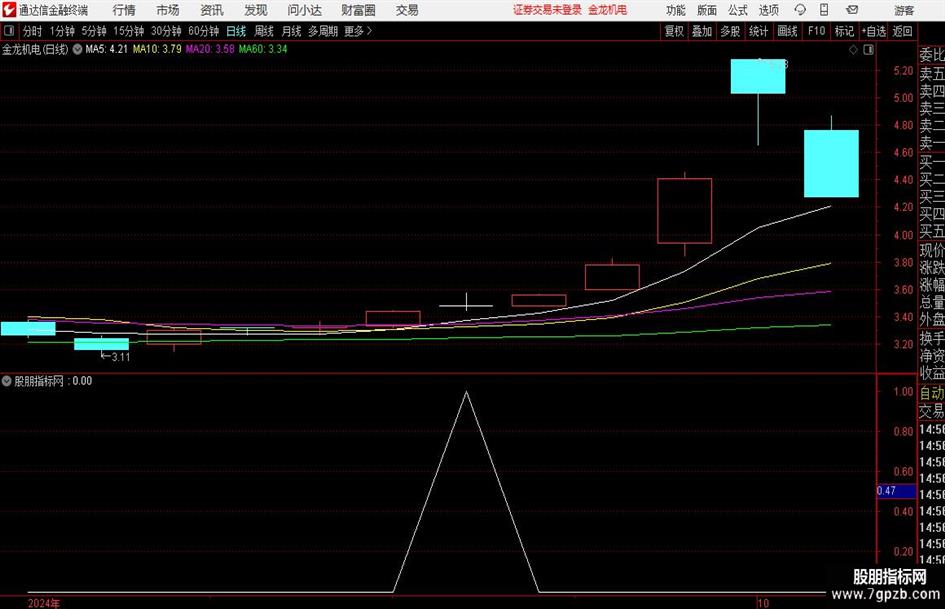
Task: Click the 金龙机电 stock name in title bar
Action: pyautogui.click(x=608, y=10)
